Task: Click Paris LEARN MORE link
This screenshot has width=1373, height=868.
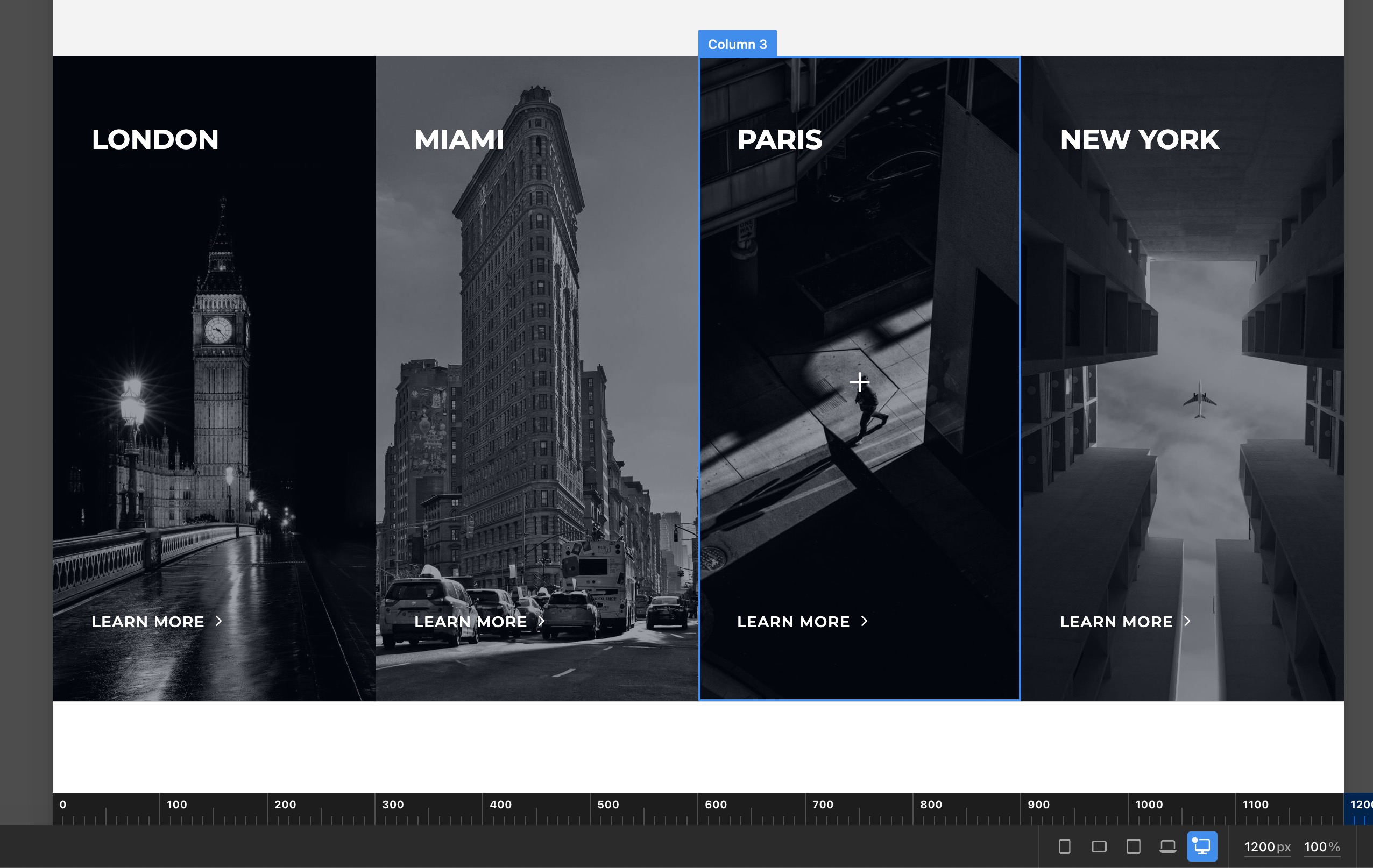Action: [x=793, y=622]
